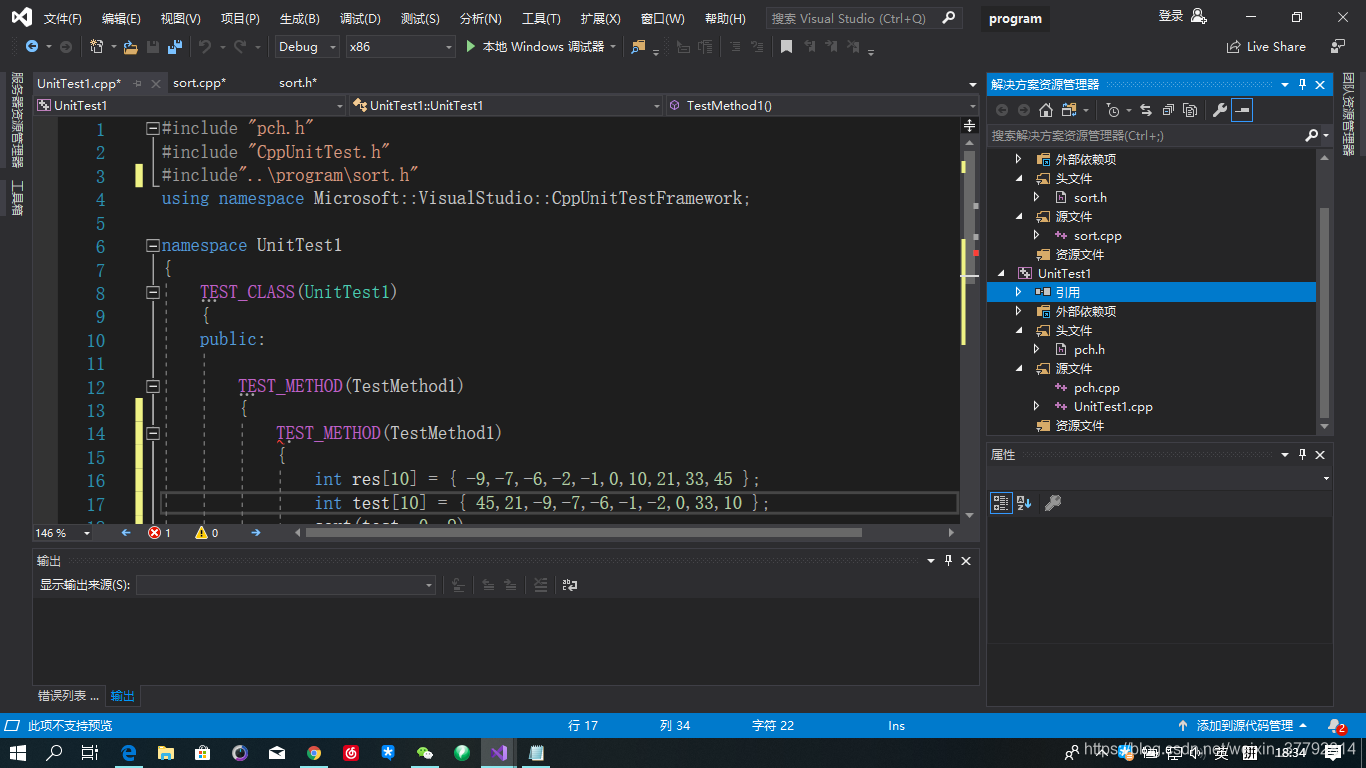Select sort.h in Solution Explorer

(1090, 198)
